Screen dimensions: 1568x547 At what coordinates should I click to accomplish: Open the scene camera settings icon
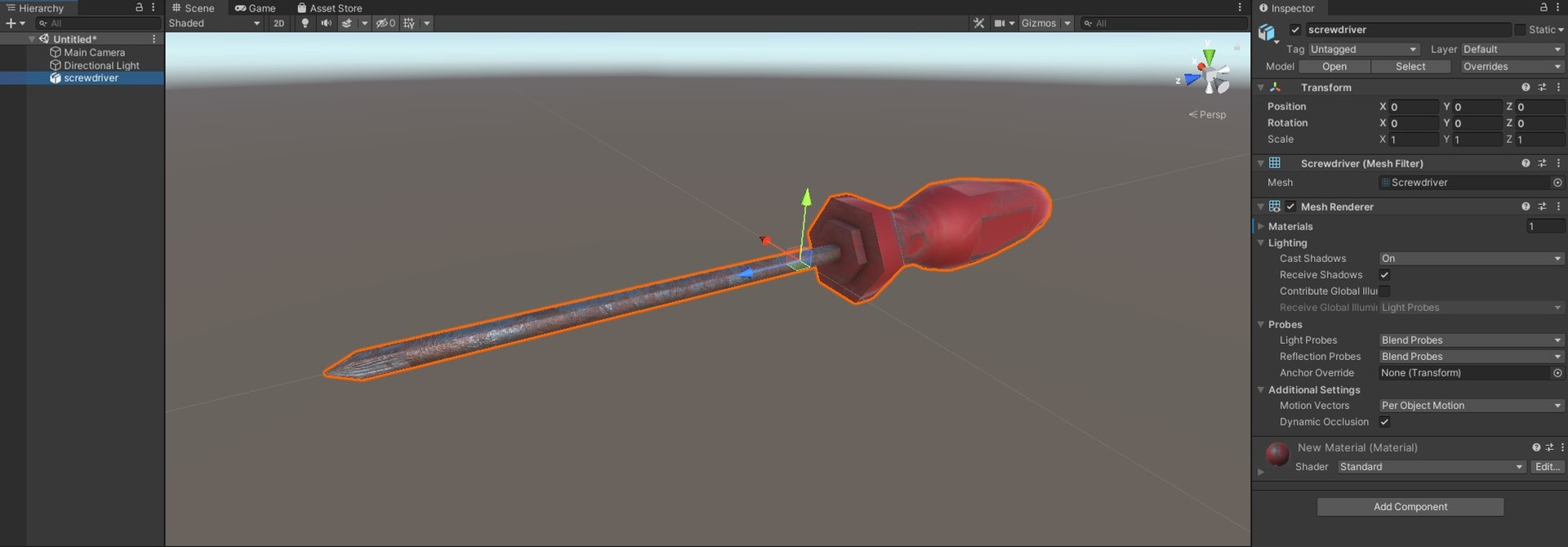click(x=1000, y=23)
